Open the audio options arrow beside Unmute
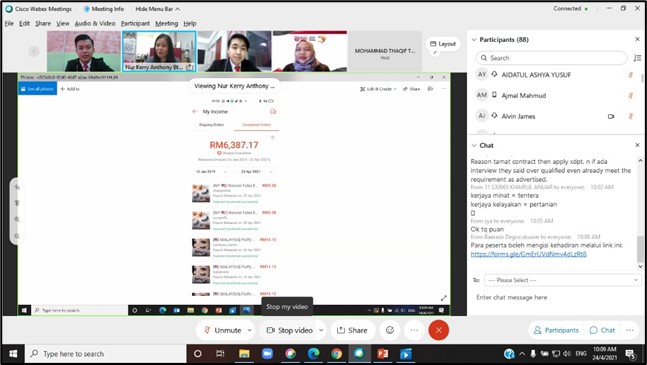 tap(249, 330)
